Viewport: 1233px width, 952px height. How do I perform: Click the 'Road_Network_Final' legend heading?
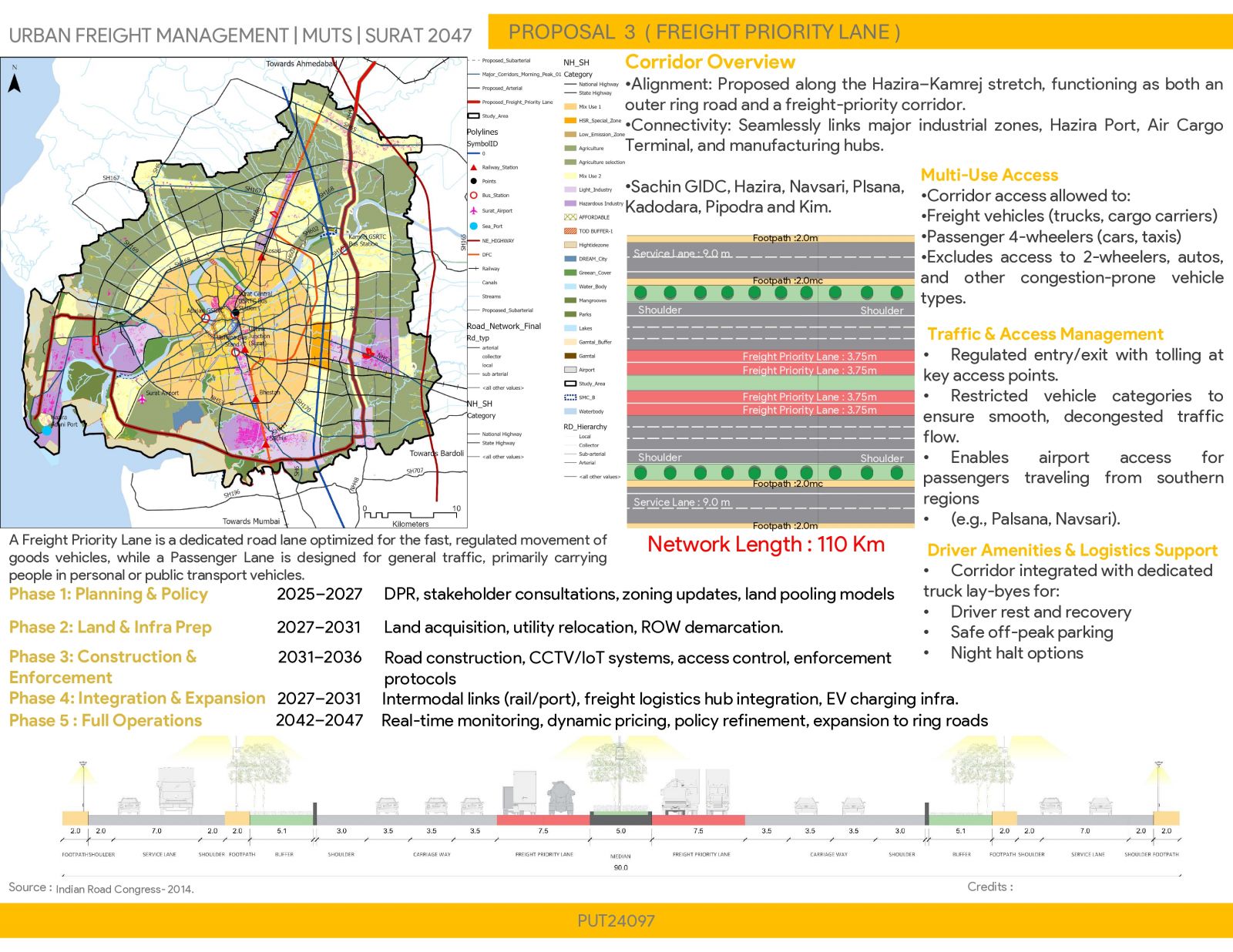[x=504, y=326]
